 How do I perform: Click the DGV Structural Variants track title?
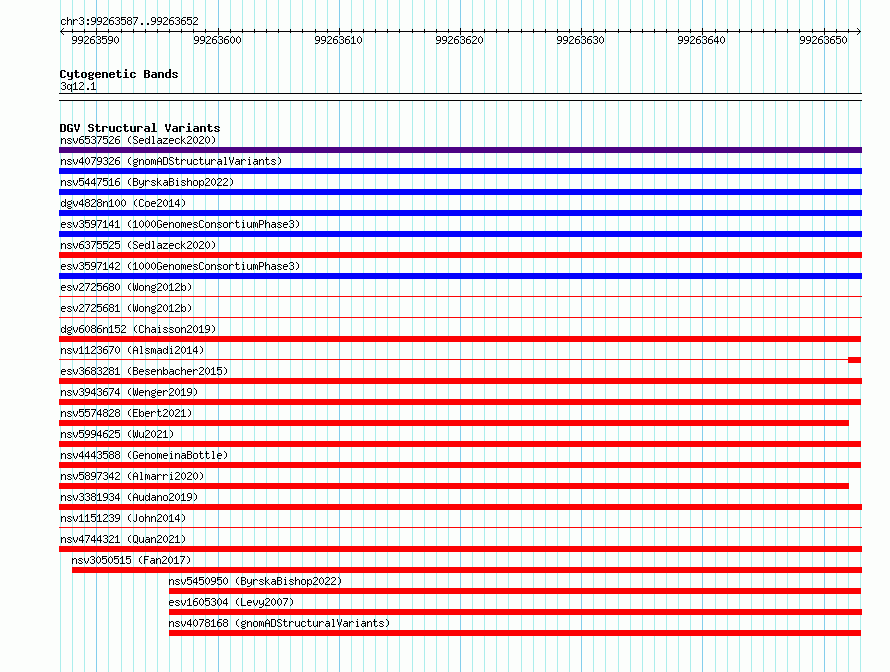coord(140,128)
